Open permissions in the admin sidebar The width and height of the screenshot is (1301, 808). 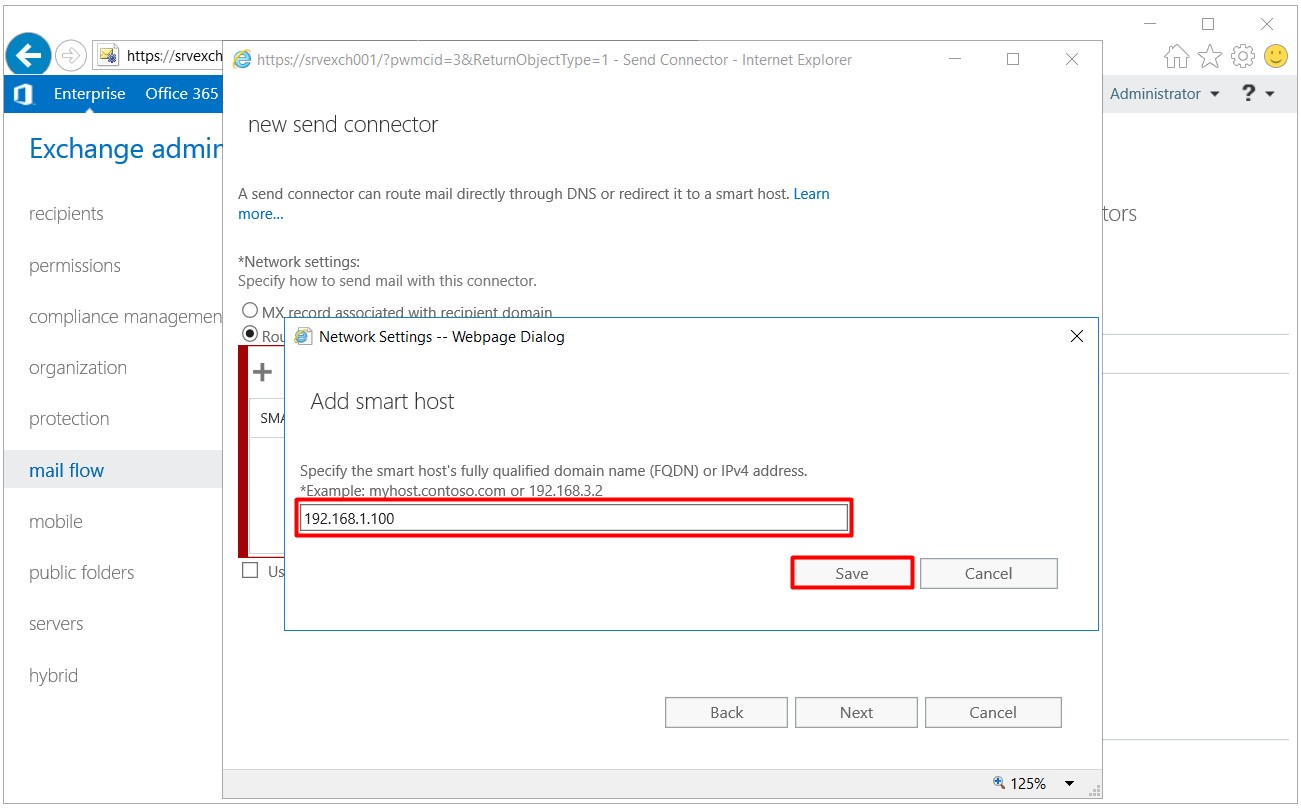(x=75, y=266)
